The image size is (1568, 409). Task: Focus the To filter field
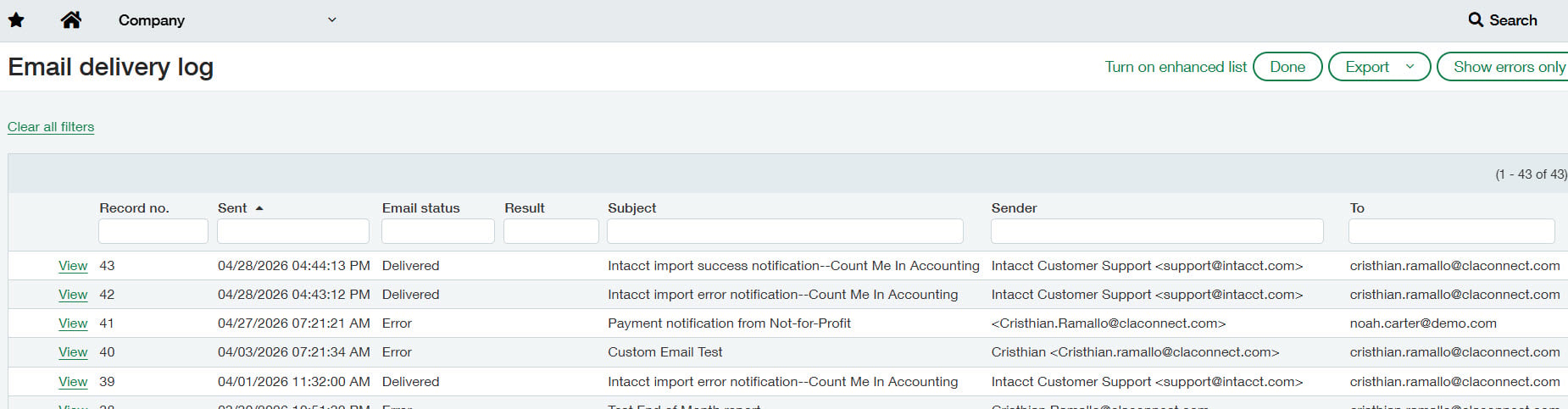pos(1452,231)
